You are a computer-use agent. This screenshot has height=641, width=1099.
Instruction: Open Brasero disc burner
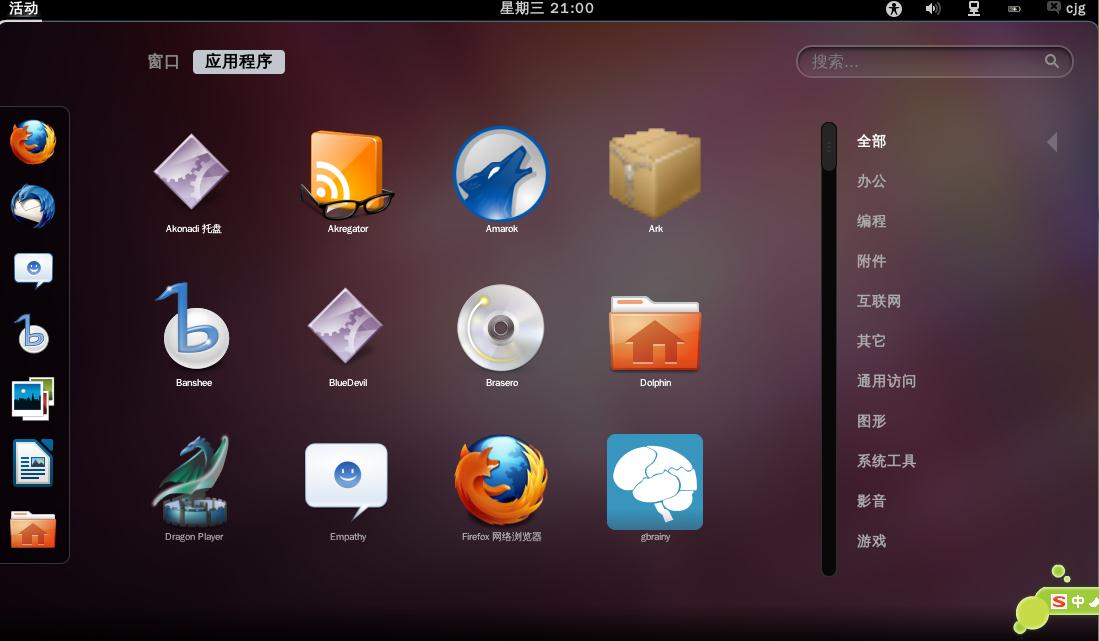(x=501, y=335)
